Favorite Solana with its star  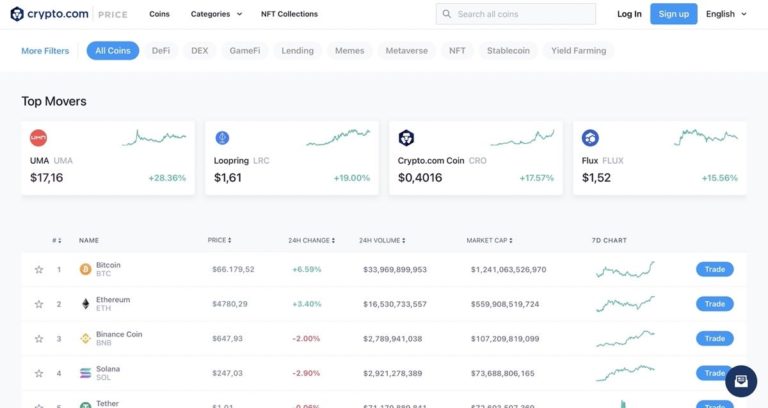point(39,373)
